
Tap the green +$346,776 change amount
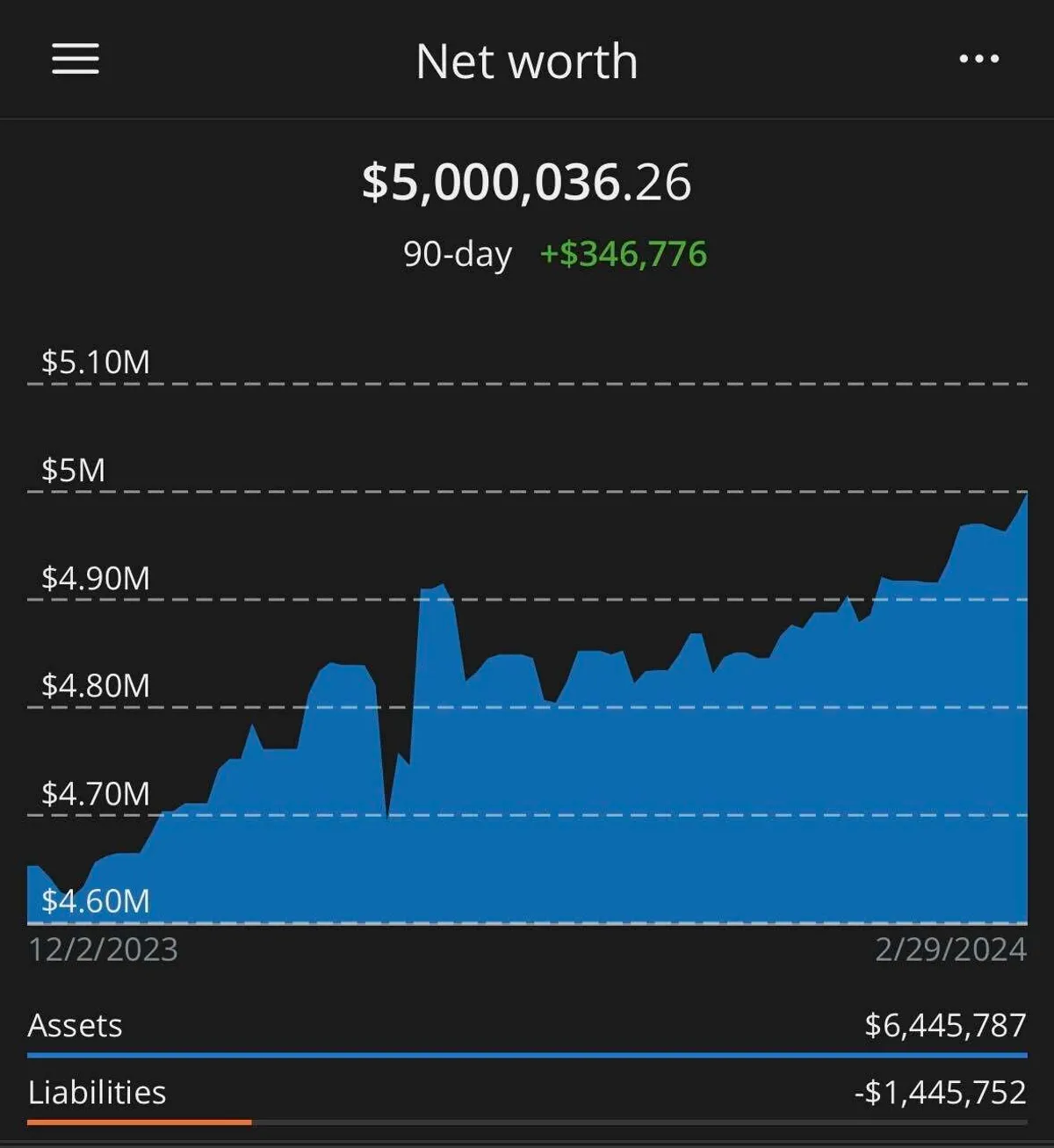click(x=623, y=254)
